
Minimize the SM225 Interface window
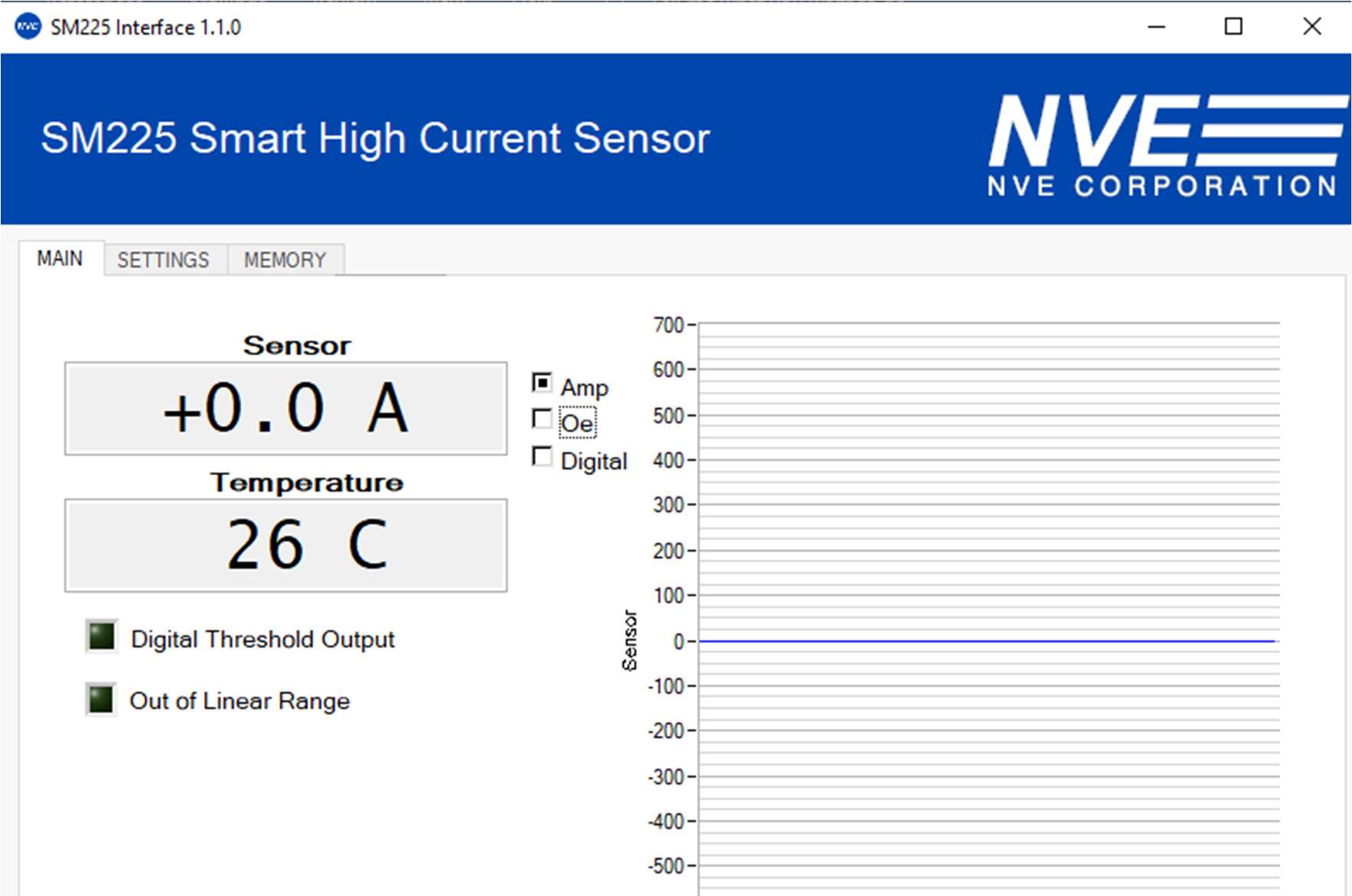click(1156, 27)
